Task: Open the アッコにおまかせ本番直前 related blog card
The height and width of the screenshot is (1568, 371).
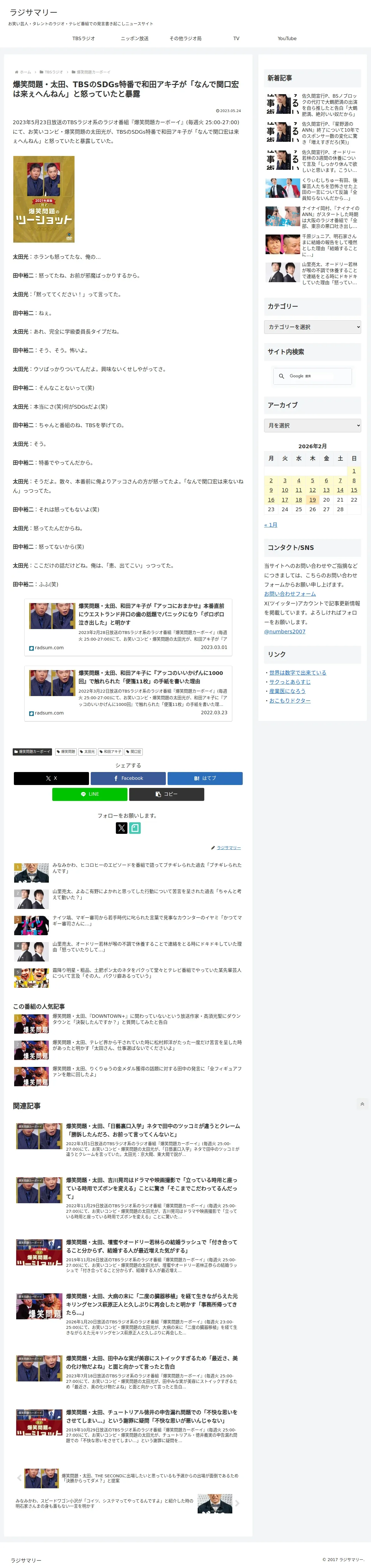Action: coord(128,627)
